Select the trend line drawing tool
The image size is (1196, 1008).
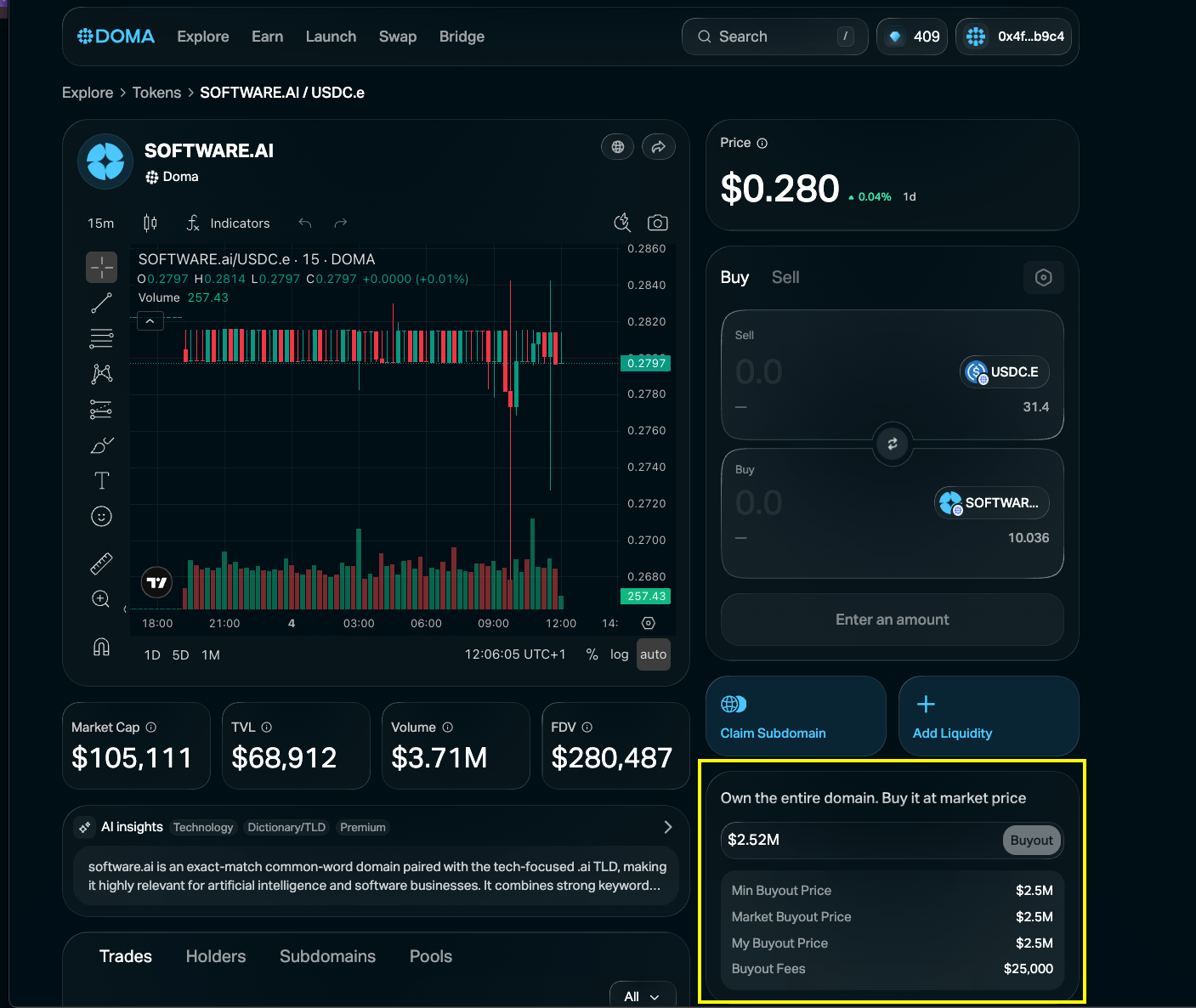(x=101, y=303)
